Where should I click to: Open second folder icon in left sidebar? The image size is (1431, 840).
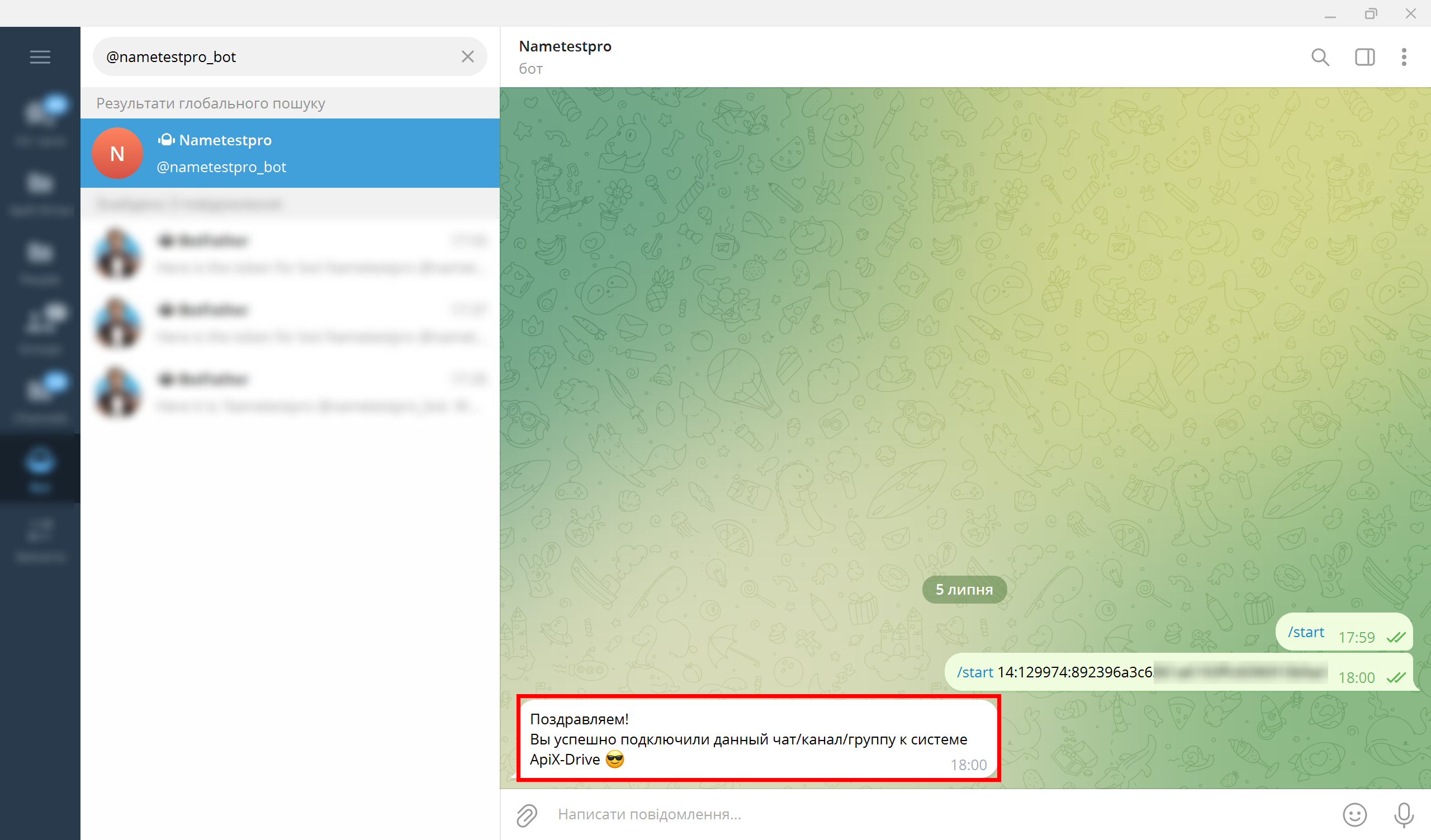coord(40,192)
